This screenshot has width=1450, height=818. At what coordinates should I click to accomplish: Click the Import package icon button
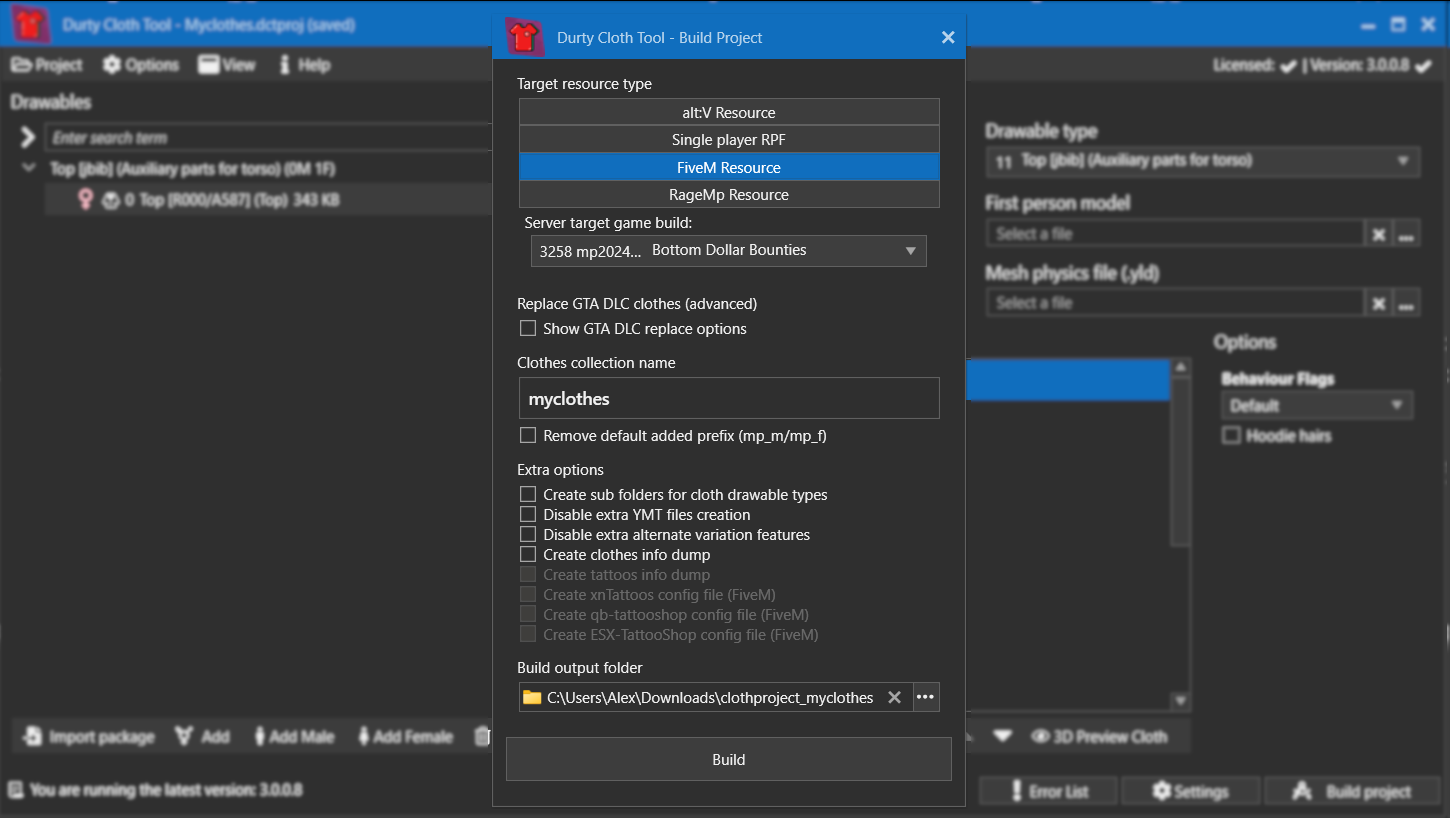[x=33, y=737]
